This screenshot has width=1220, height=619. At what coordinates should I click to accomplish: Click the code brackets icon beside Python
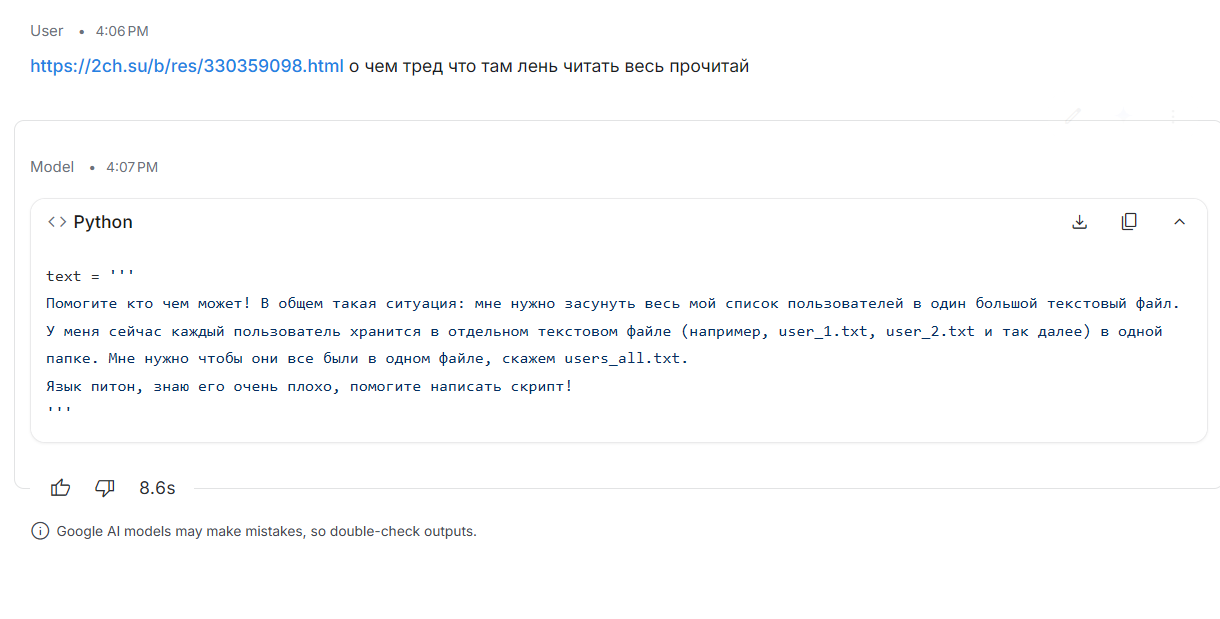point(57,222)
